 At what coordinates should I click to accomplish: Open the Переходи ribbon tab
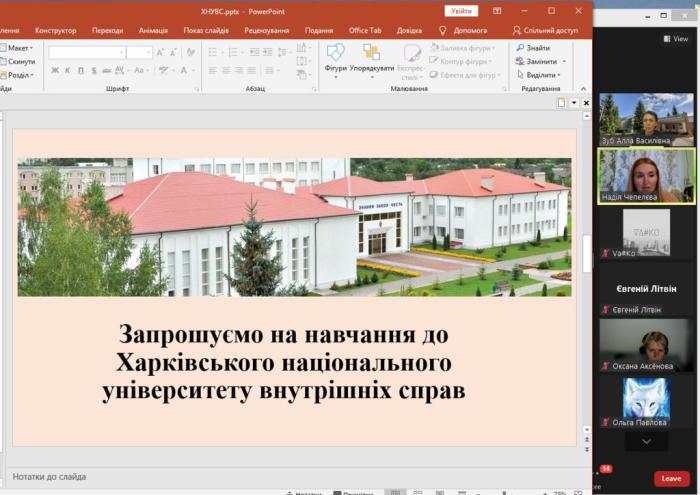(108, 30)
